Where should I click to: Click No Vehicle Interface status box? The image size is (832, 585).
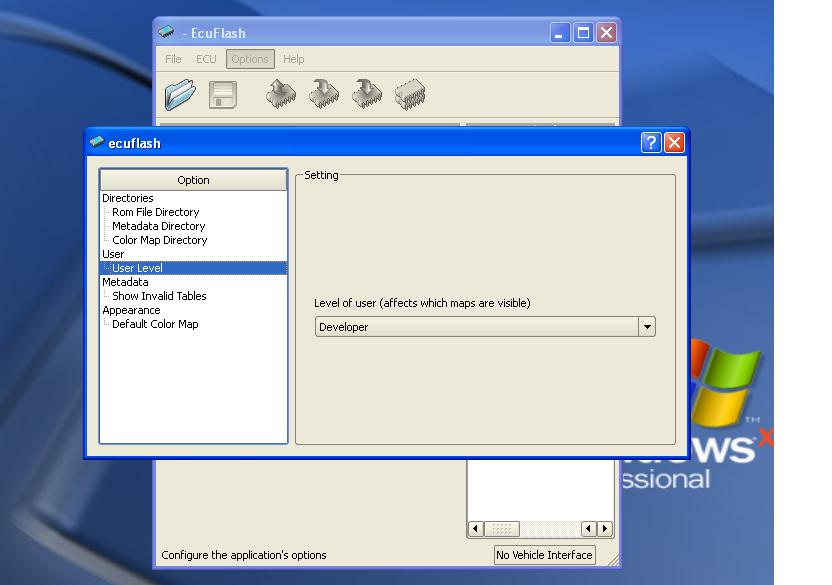tap(544, 555)
